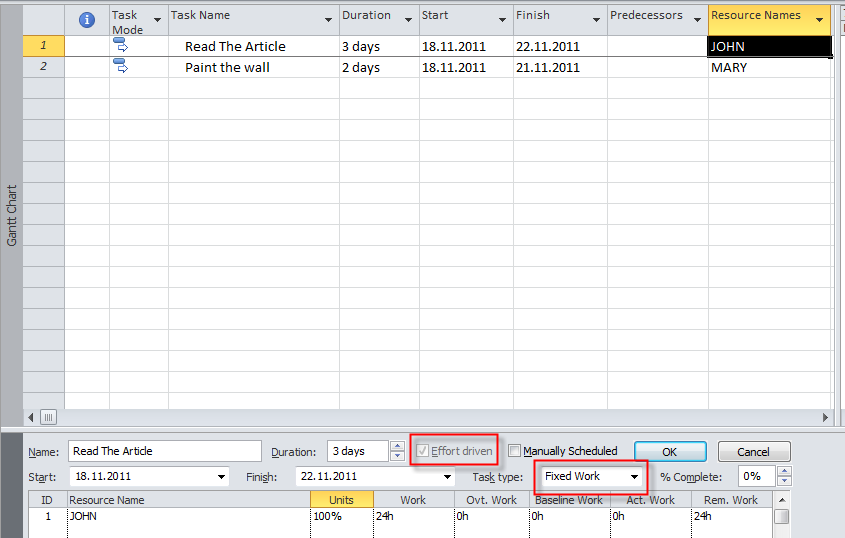The image size is (845, 538).
Task: Click the Name input field
Action: (165, 451)
